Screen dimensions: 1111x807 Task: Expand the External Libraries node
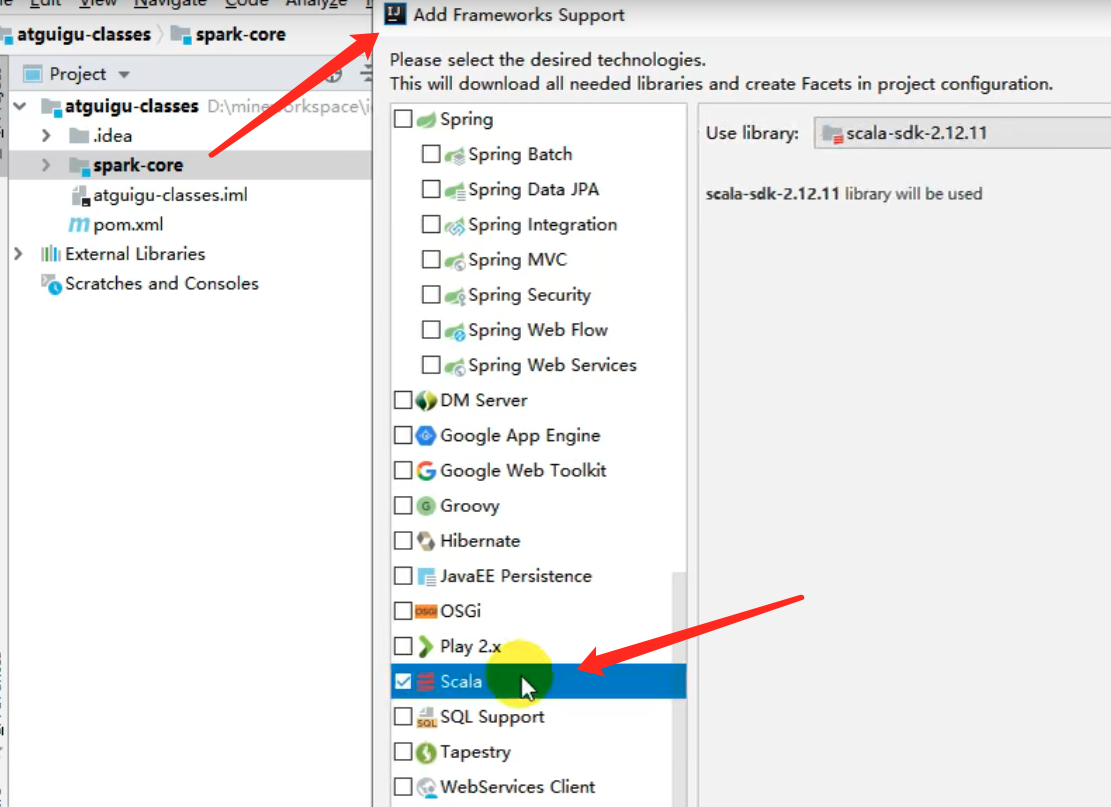[x=18, y=254]
